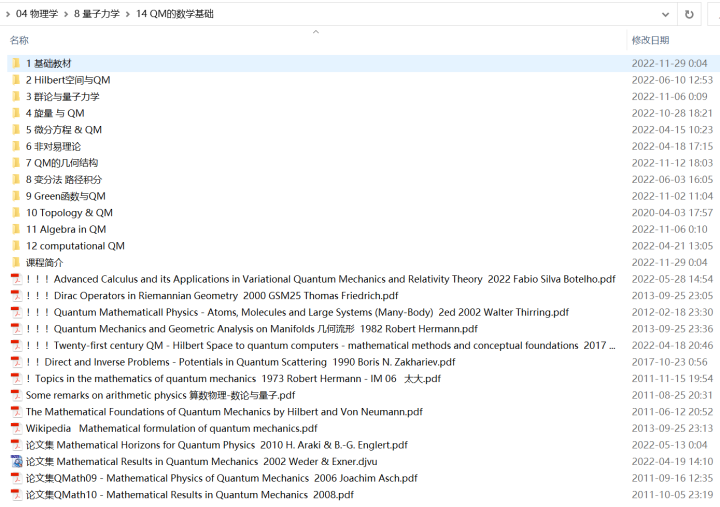Click PDF icon of Geometric Analysis on Manifolds file

[x=16, y=329]
